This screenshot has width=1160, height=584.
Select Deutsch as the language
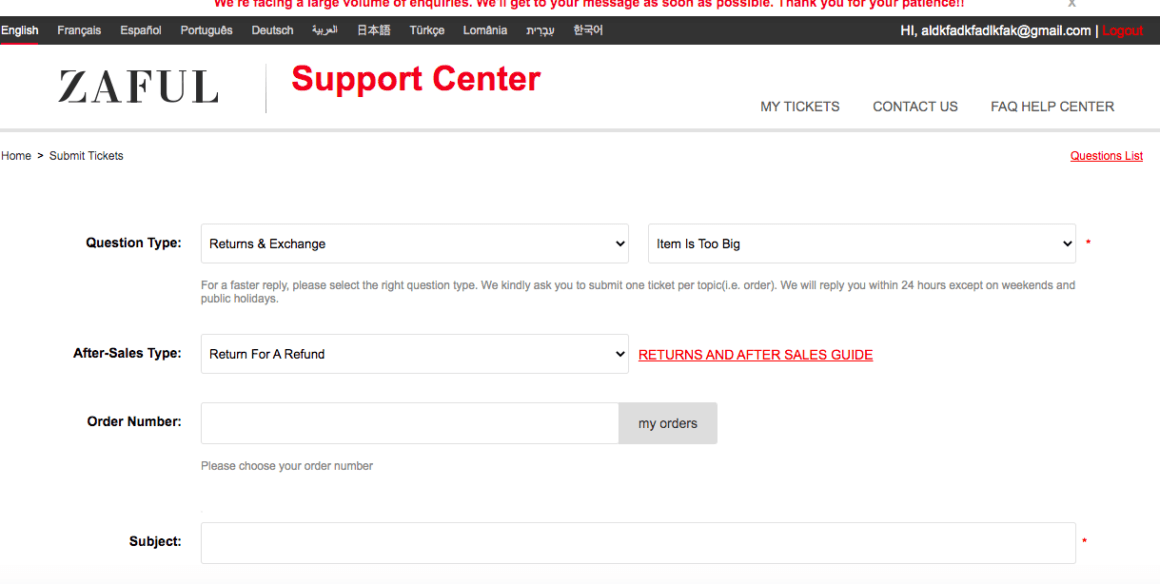(x=272, y=31)
